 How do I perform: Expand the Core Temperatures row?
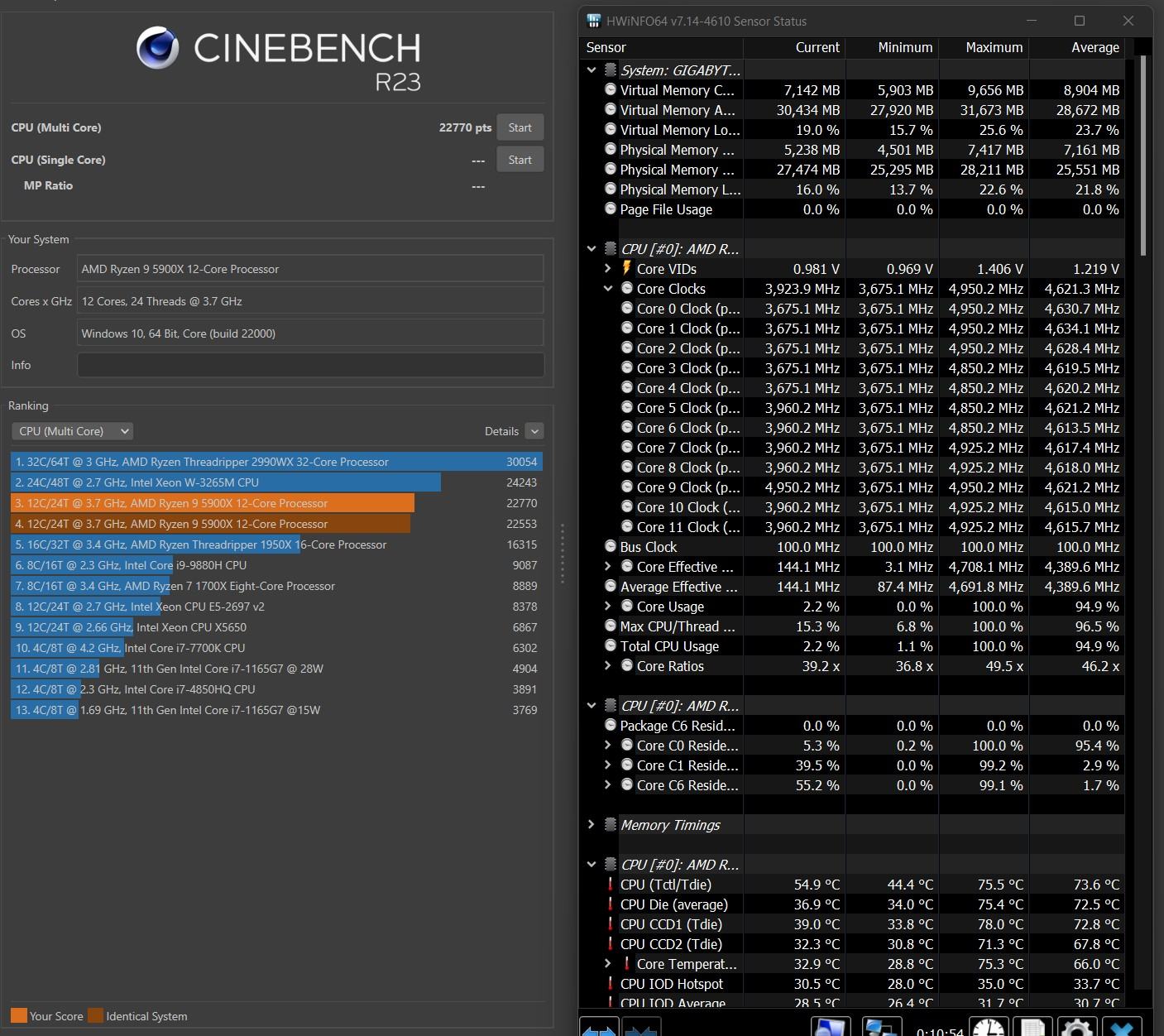pos(608,964)
